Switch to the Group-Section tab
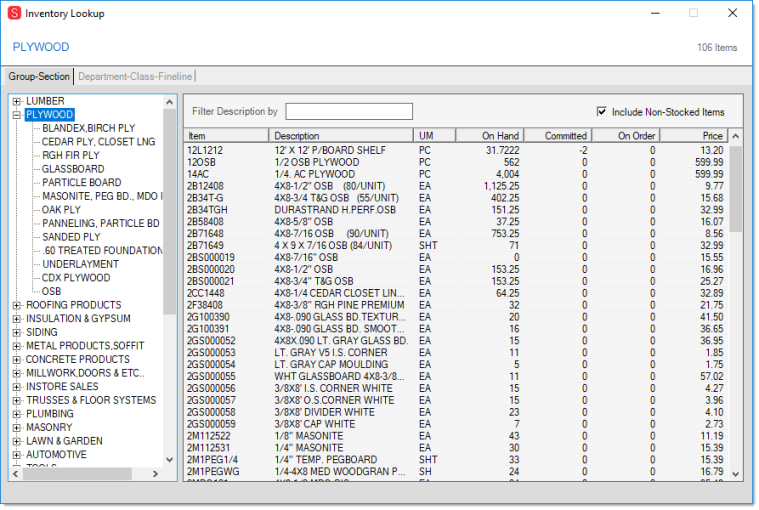759x510 pixels. pos(39,76)
